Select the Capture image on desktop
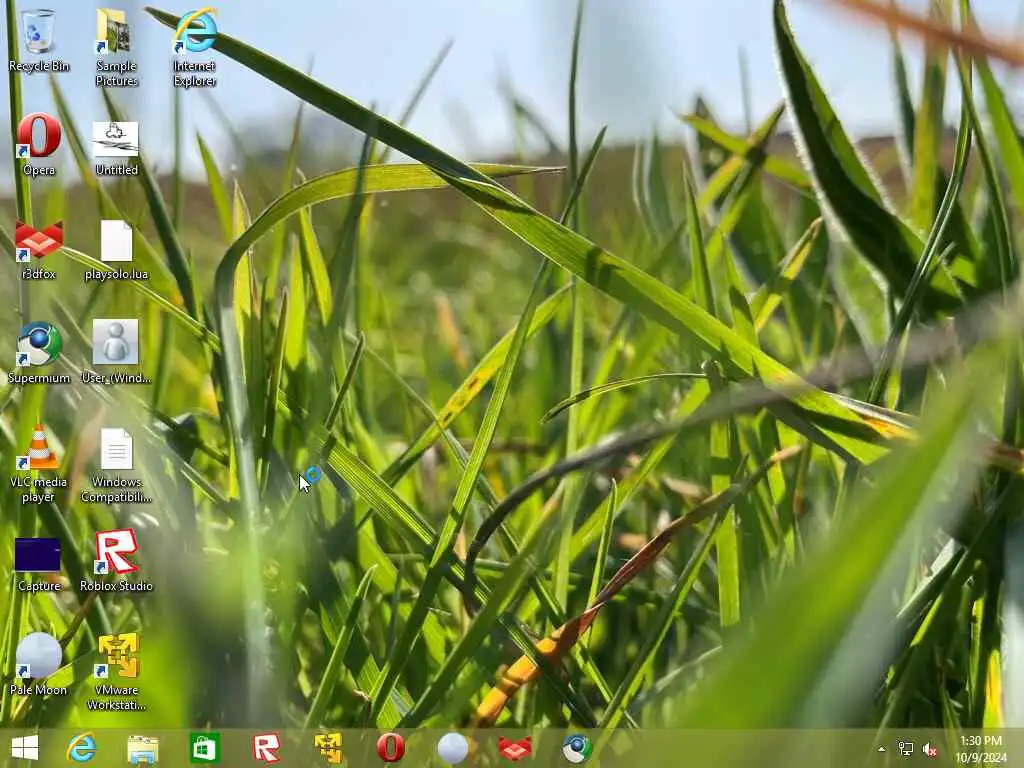This screenshot has width=1024, height=768. click(39, 565)
